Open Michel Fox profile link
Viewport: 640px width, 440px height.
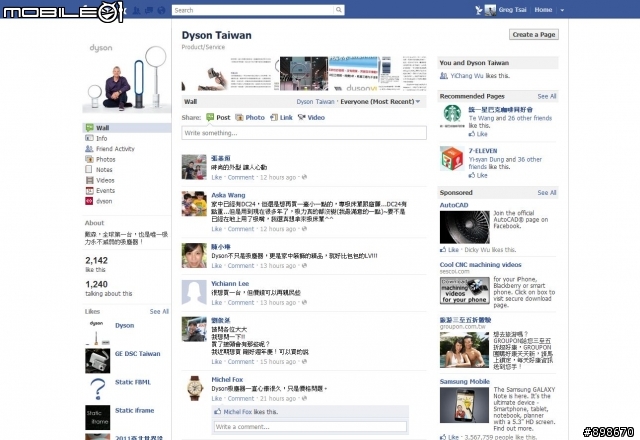227,380
